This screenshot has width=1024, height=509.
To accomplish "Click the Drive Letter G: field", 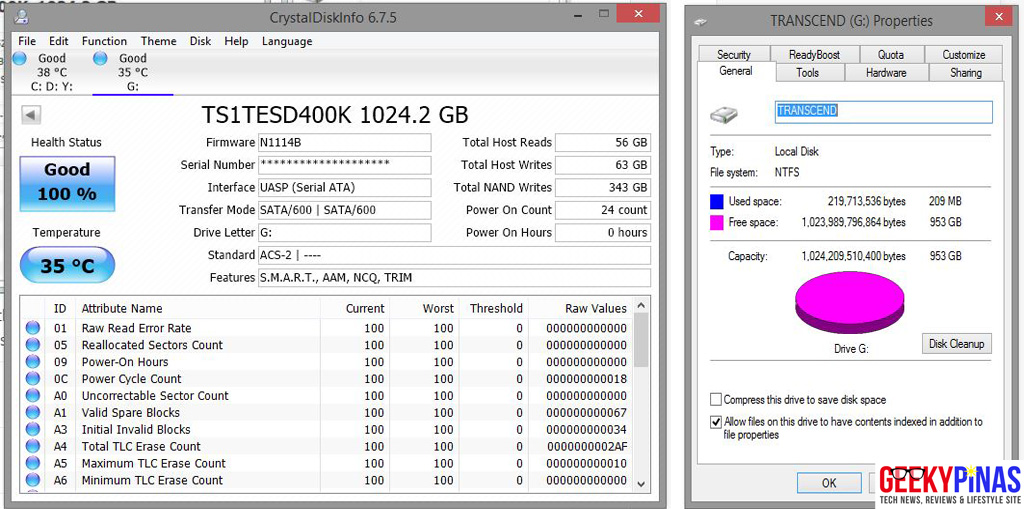I will pyautogui.click(x=345, y=233).
